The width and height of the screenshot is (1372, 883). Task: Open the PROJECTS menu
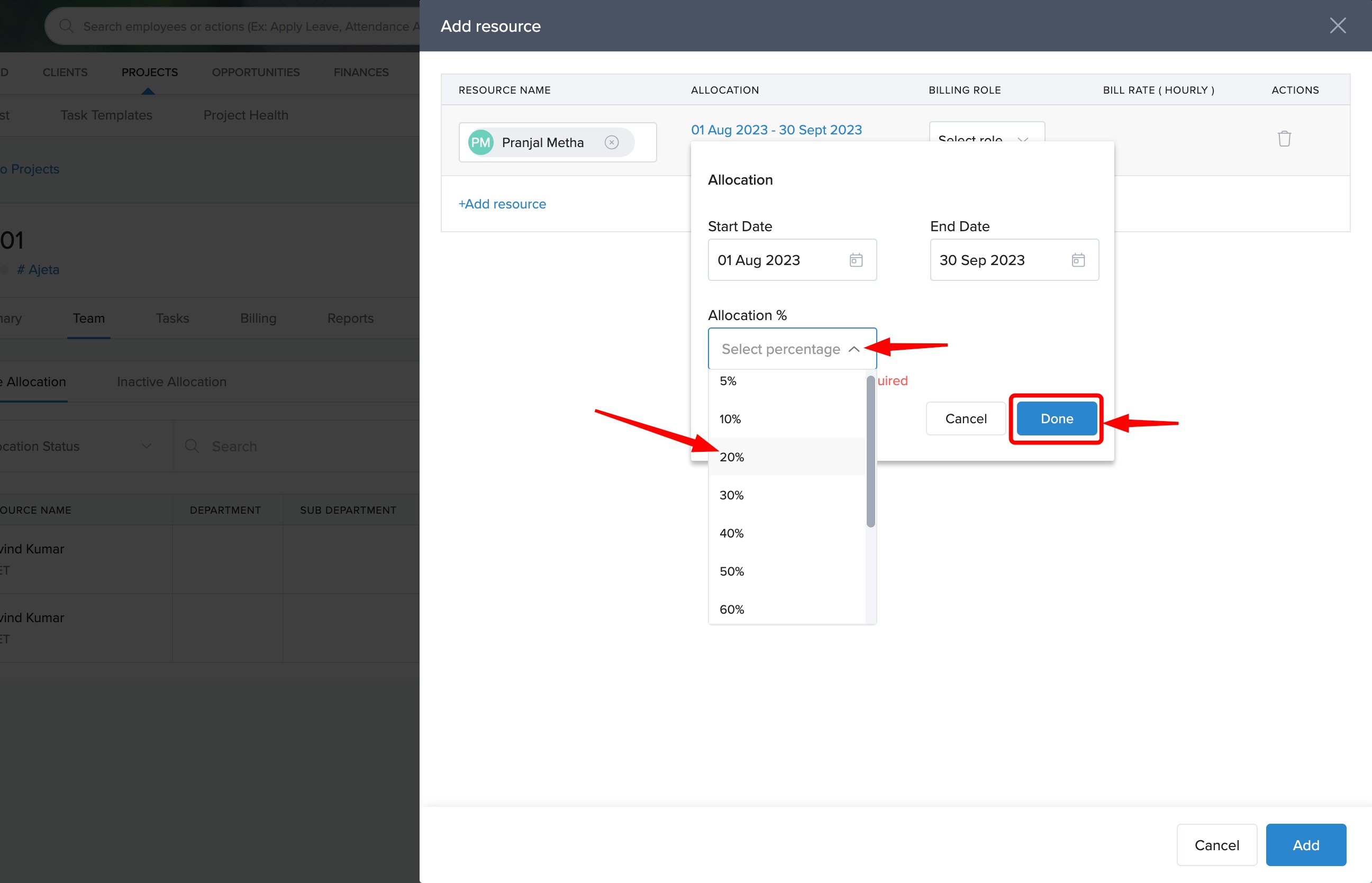pos(150,72)
